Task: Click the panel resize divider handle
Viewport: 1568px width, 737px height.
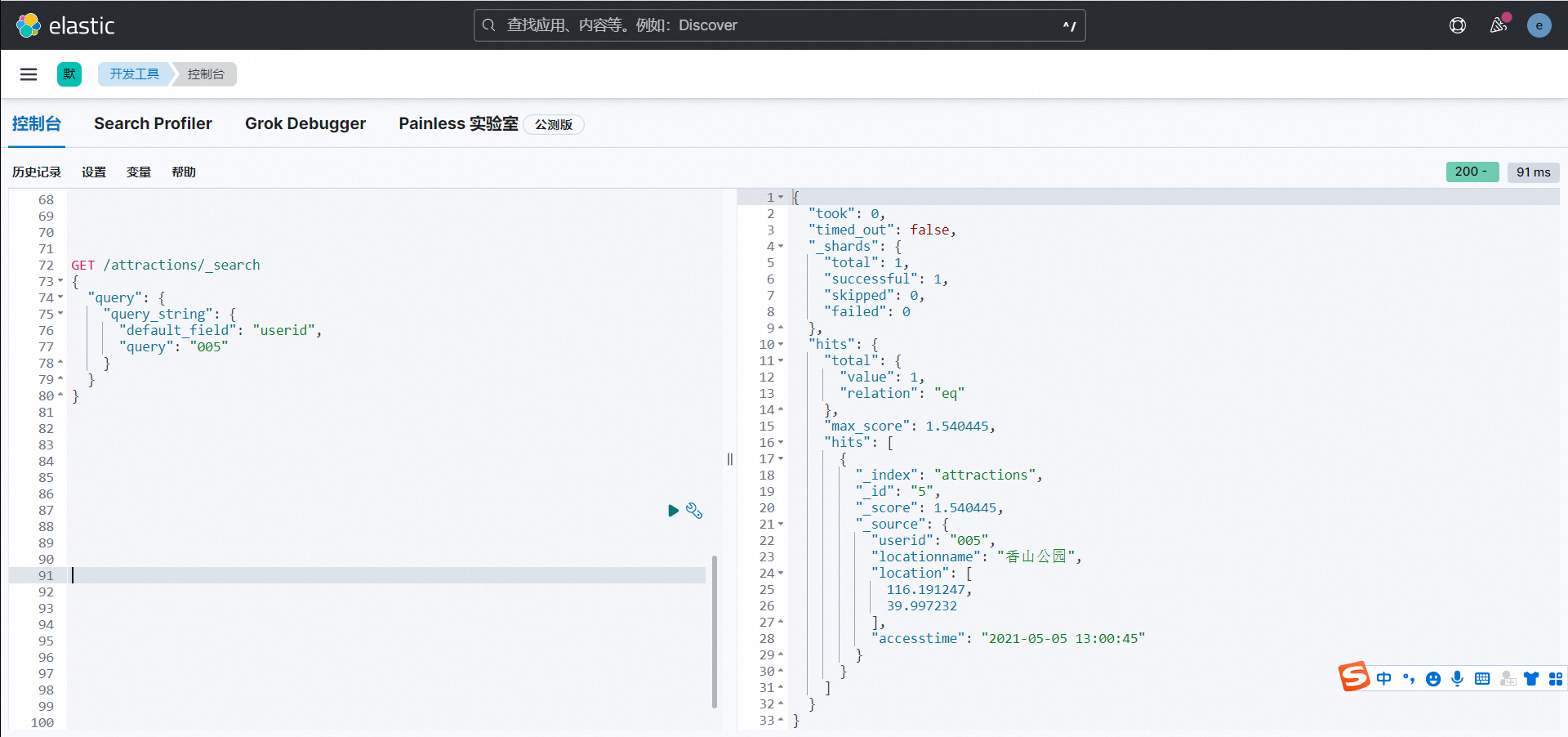Action: (x=730, y=459)
